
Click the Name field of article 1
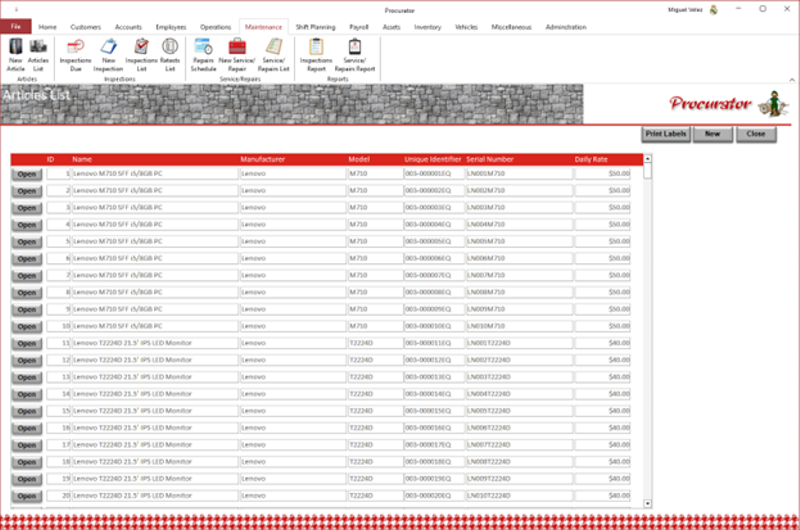pos(154,173)
